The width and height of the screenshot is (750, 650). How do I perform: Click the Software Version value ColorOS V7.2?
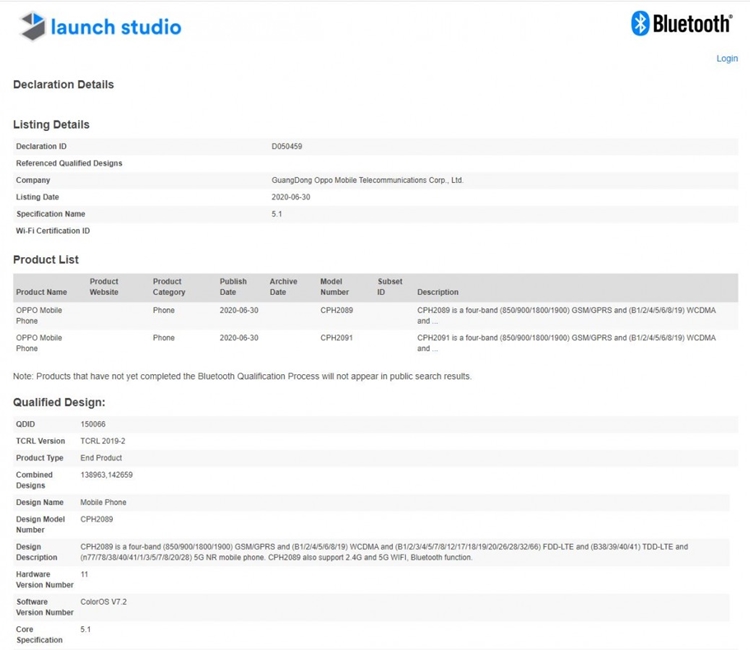pyautogui.click(x=103, y=602)
